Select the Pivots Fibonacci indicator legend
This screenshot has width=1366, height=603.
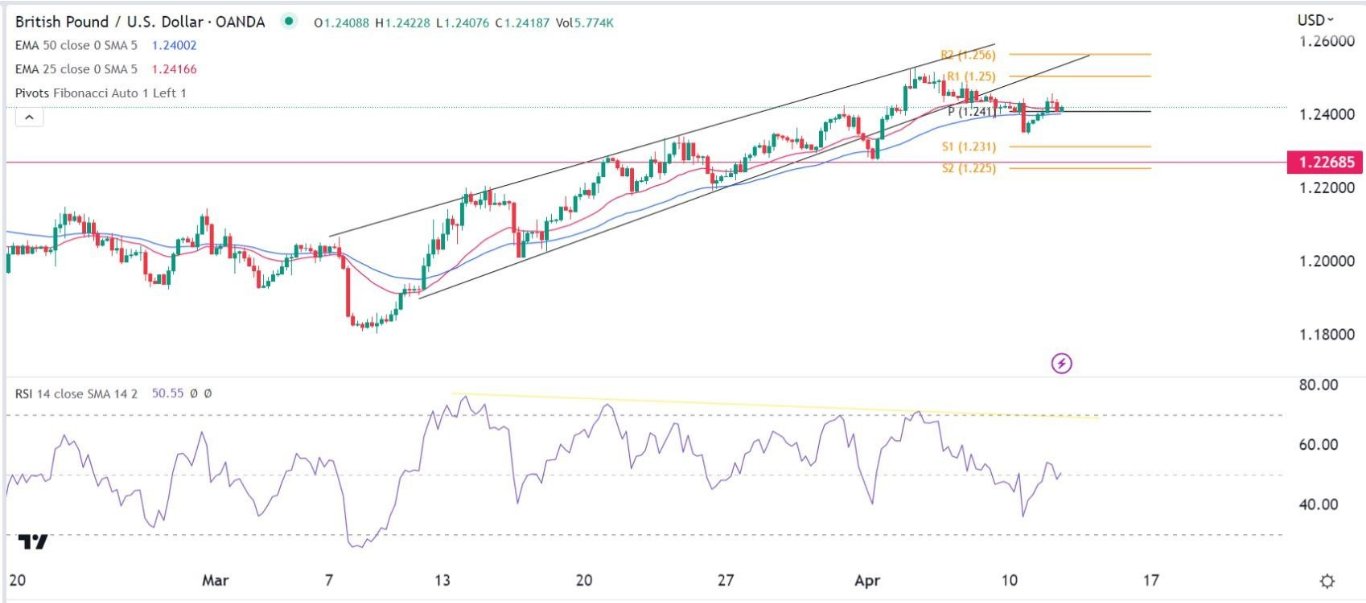point(101,93)
